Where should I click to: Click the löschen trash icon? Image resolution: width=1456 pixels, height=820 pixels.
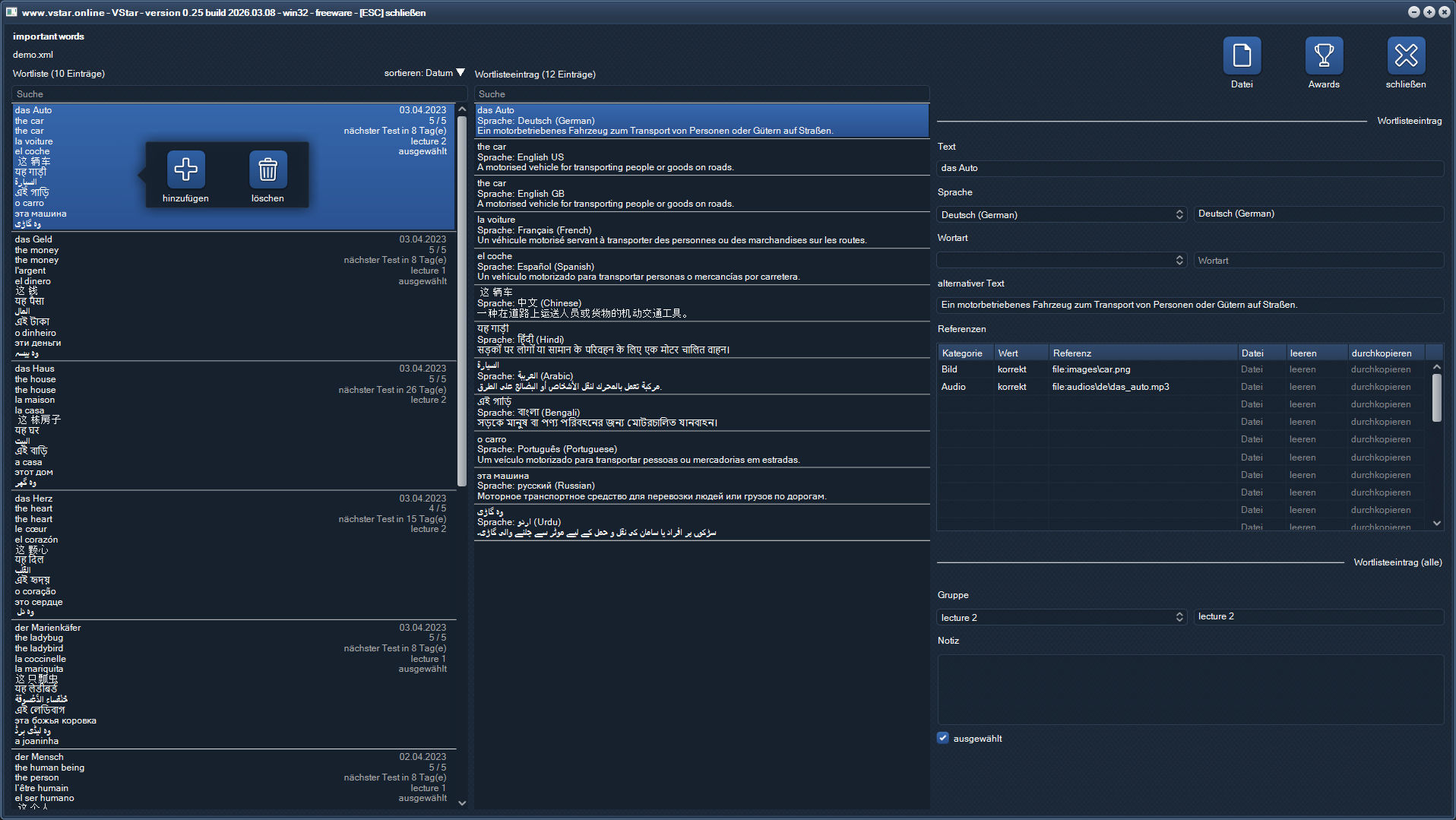tap(267, 169)
